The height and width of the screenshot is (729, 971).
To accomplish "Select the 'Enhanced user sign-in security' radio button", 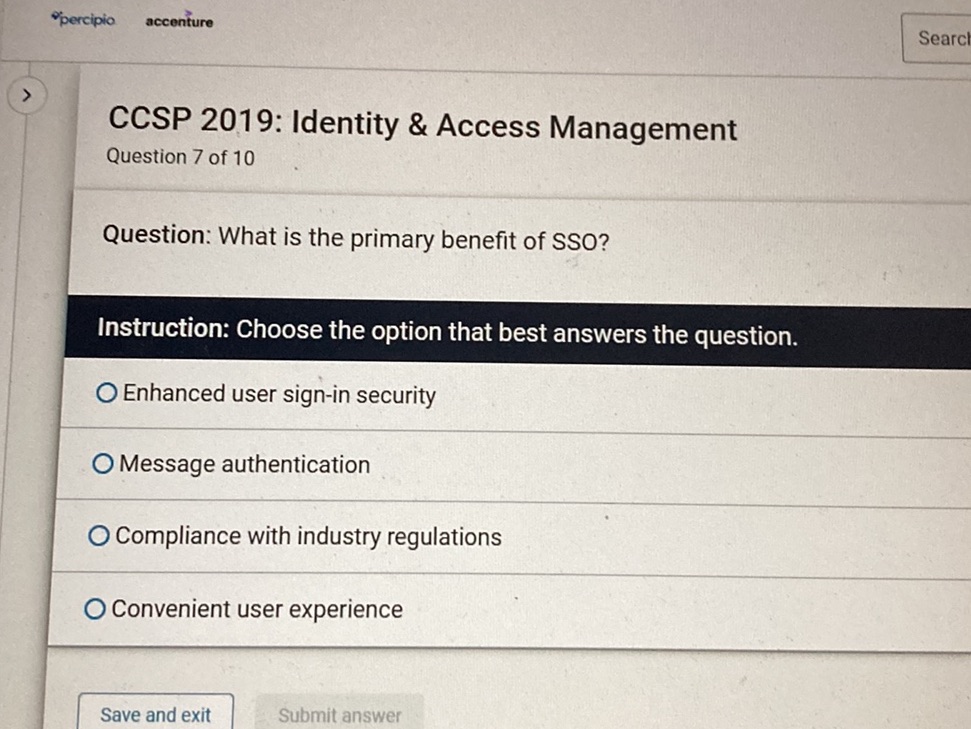I will click(x=106, y=394).
